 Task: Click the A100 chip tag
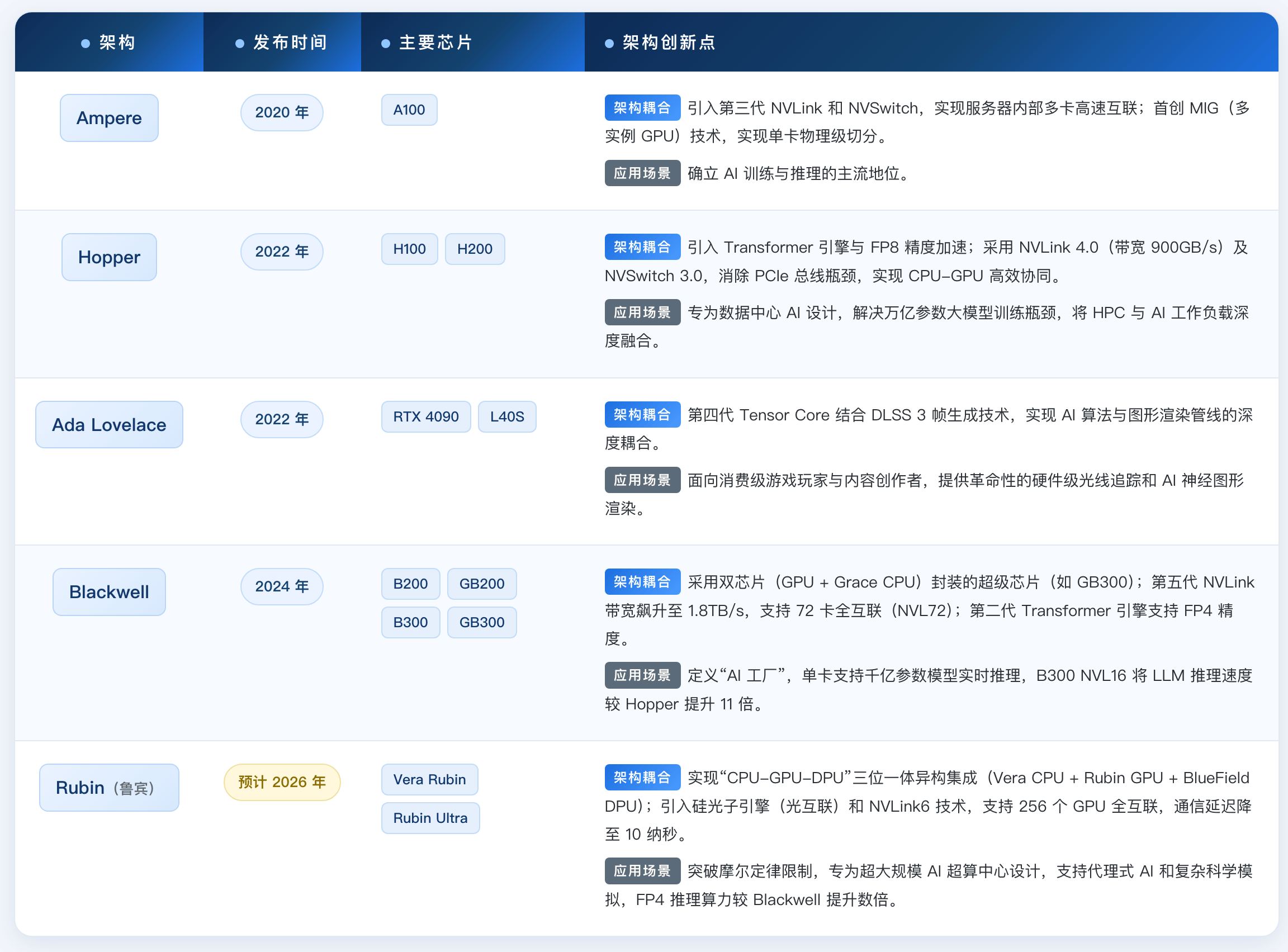point(409,110)
